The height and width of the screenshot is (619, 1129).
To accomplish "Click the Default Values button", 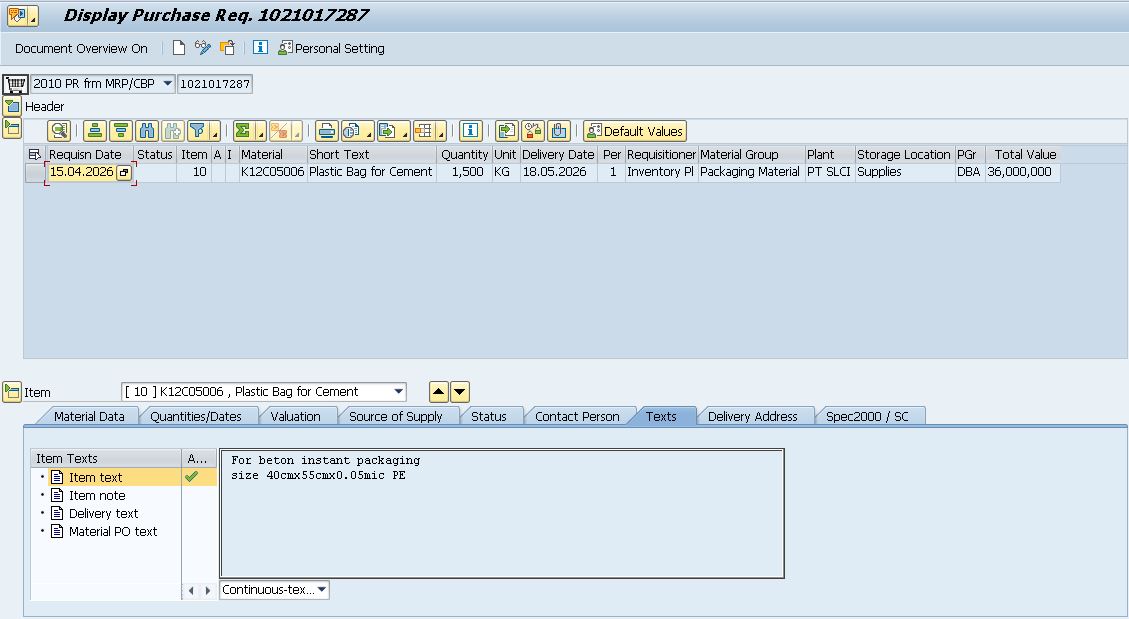I will 635,131.
